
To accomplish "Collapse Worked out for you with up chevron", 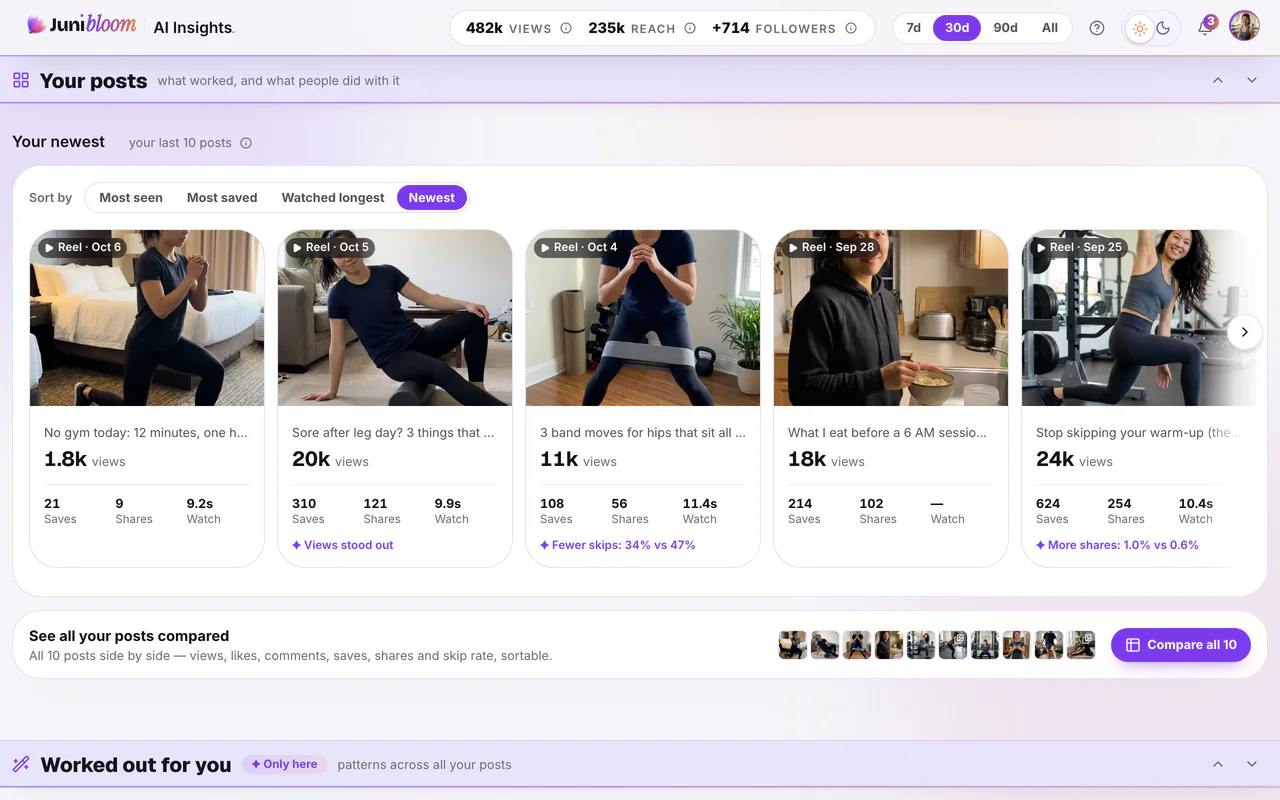I will coord(1218,764).
